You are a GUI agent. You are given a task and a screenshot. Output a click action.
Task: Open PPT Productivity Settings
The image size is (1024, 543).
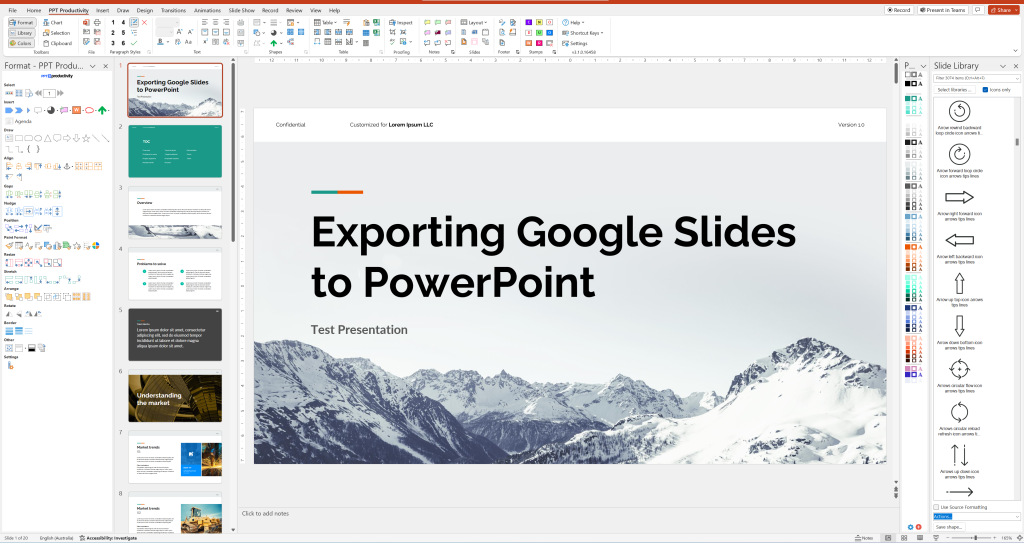[575, 43]
